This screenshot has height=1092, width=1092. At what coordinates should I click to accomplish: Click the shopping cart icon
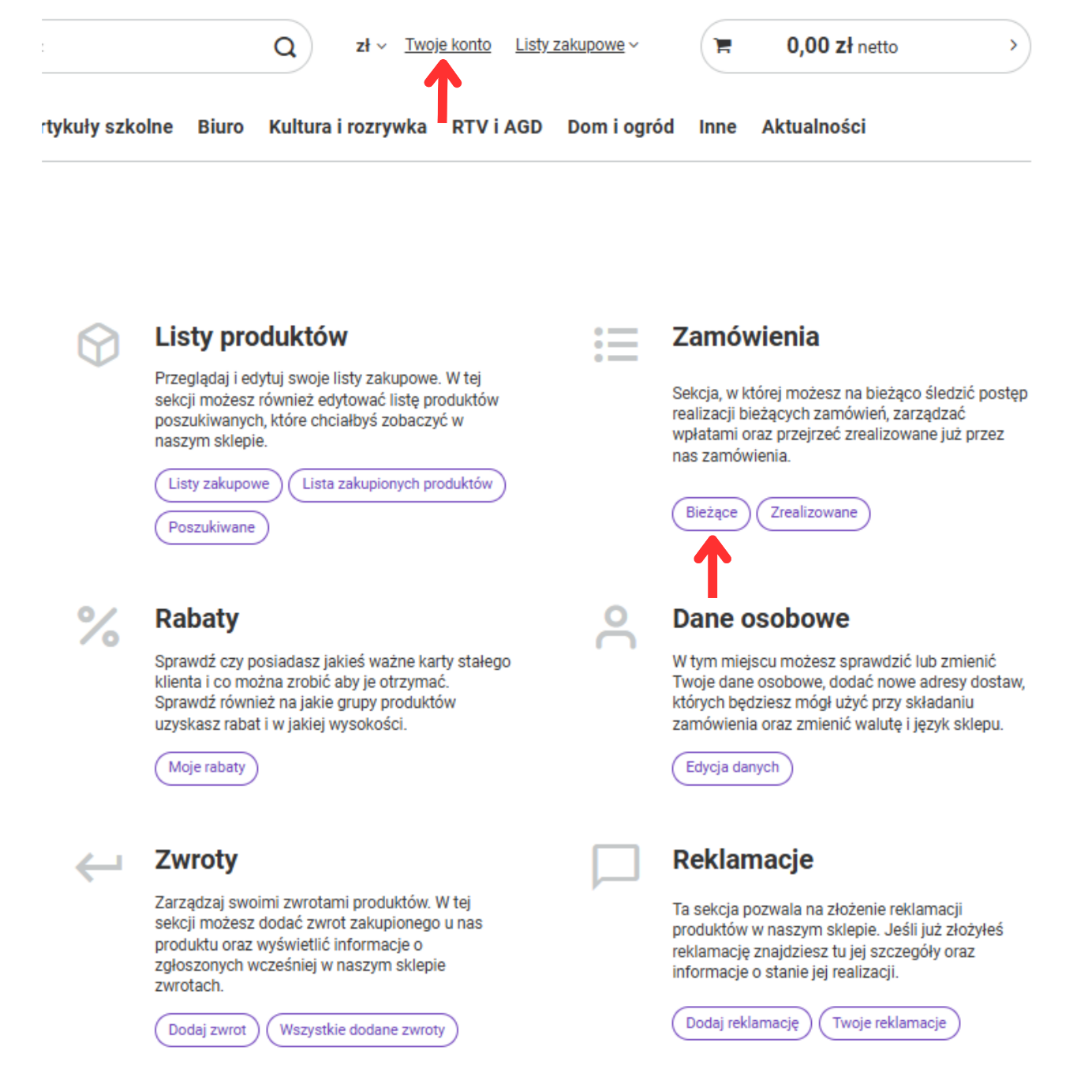pos(722,47)
